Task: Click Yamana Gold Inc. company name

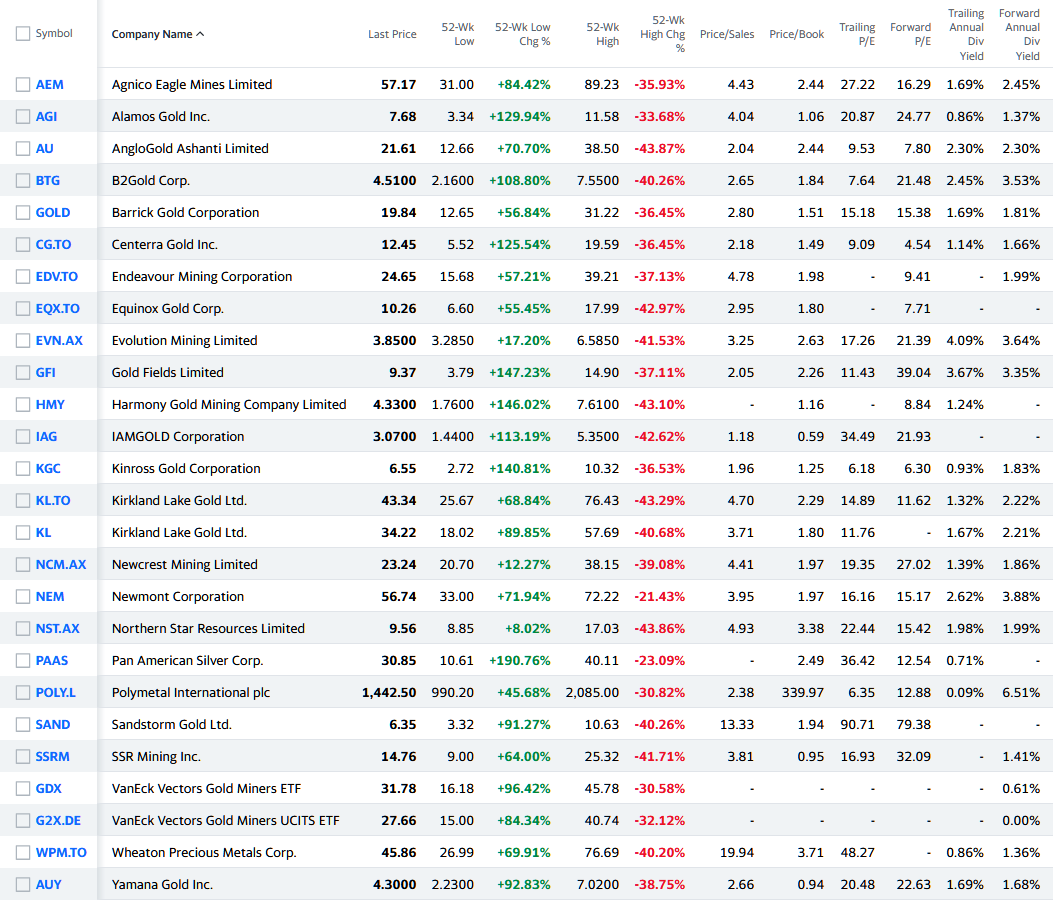Action: (x=163, y=885)
